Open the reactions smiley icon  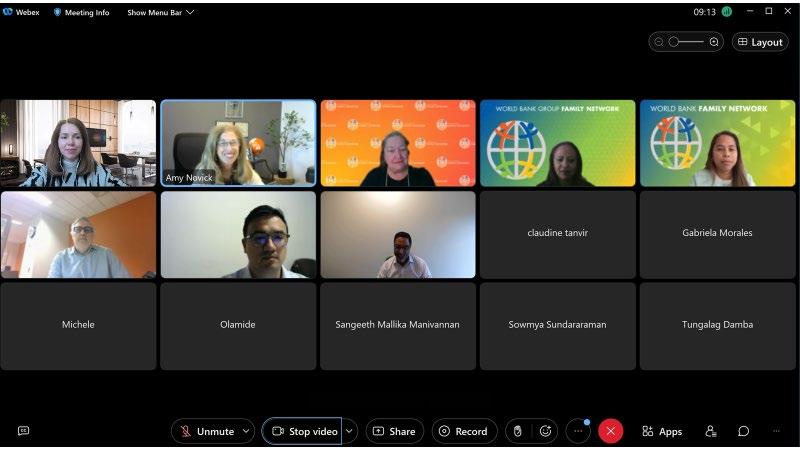(x=545, y=432)
